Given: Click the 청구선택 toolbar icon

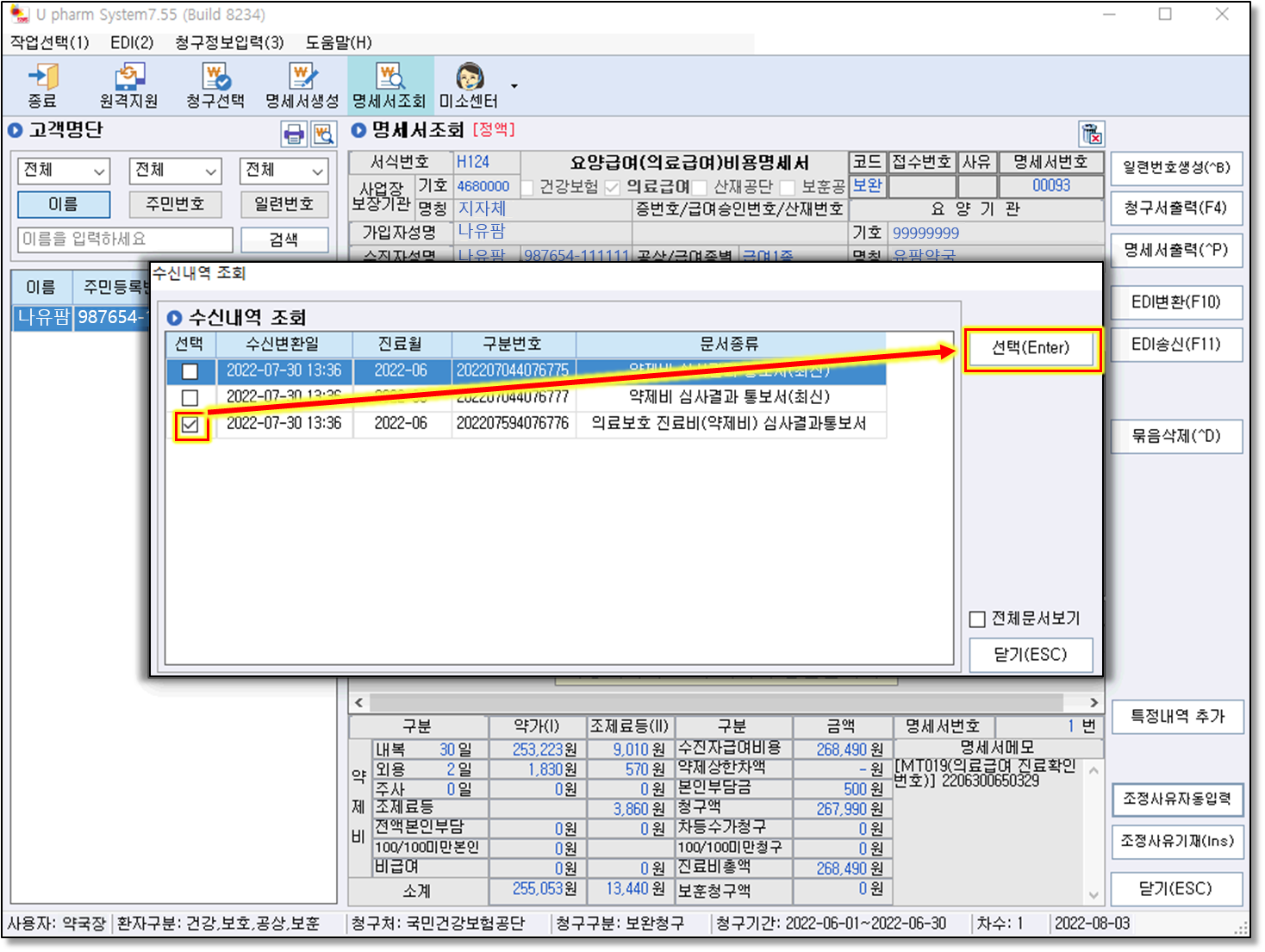Looking at the screenshot, I should [x=215, y=85].
